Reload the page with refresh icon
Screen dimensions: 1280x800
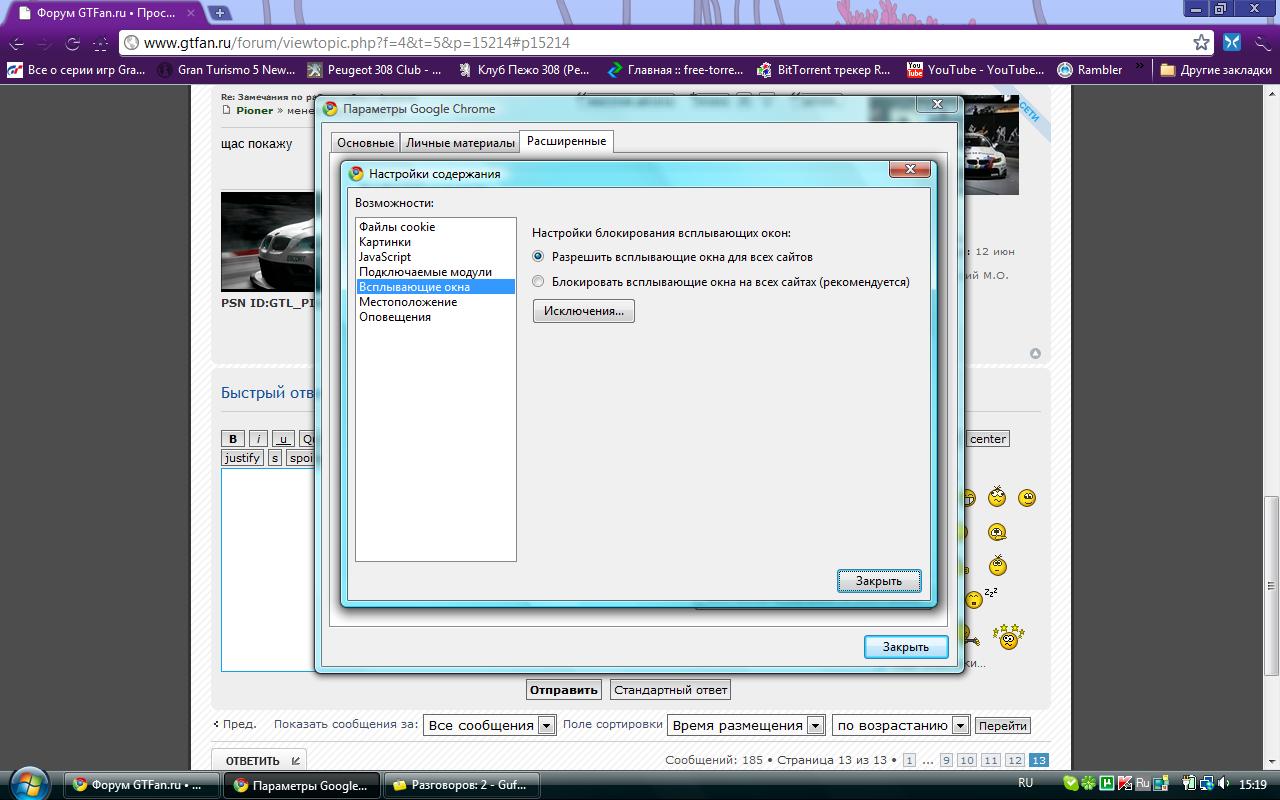point(72,43)
